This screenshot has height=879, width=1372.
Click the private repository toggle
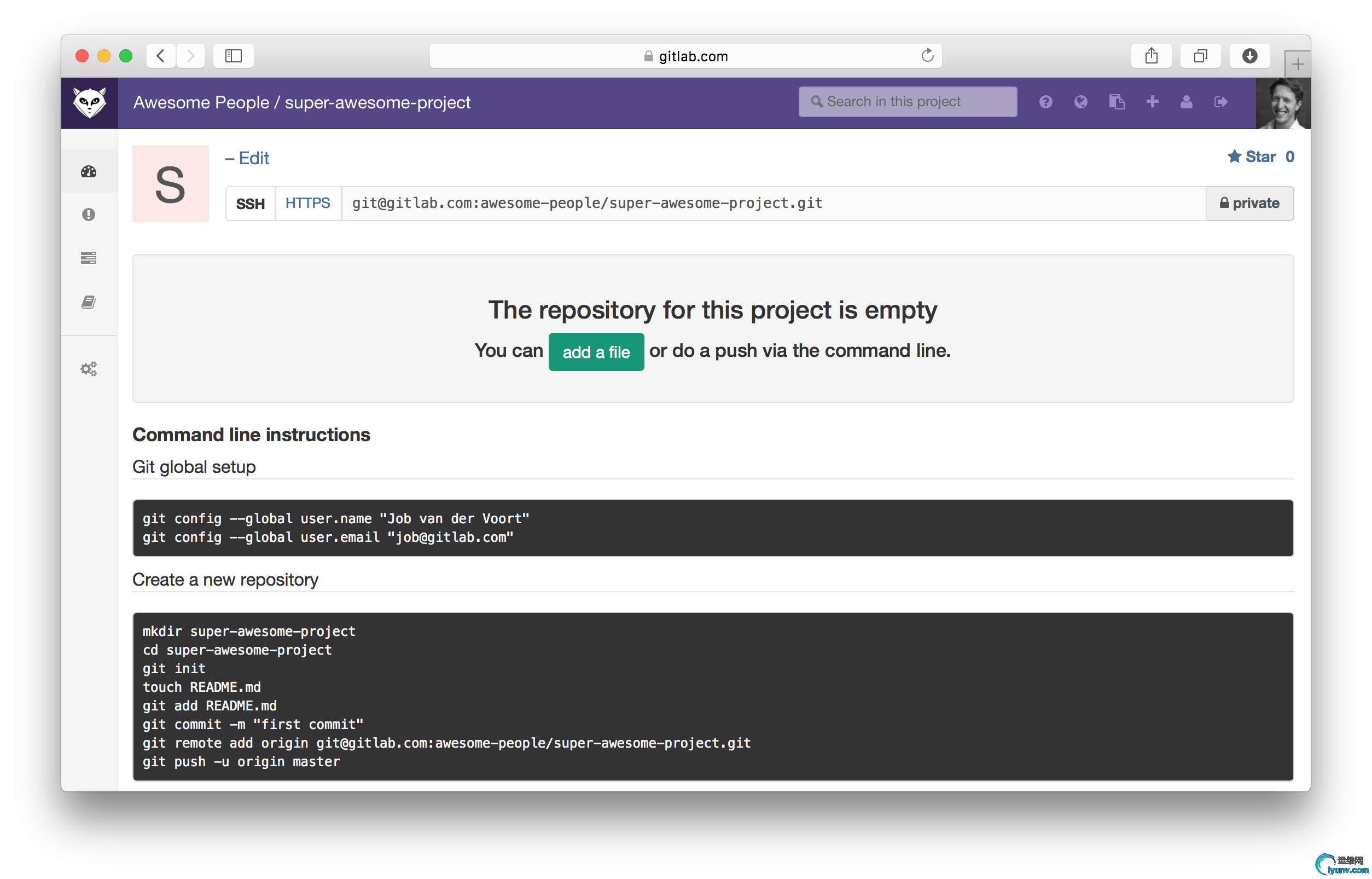1248,204
